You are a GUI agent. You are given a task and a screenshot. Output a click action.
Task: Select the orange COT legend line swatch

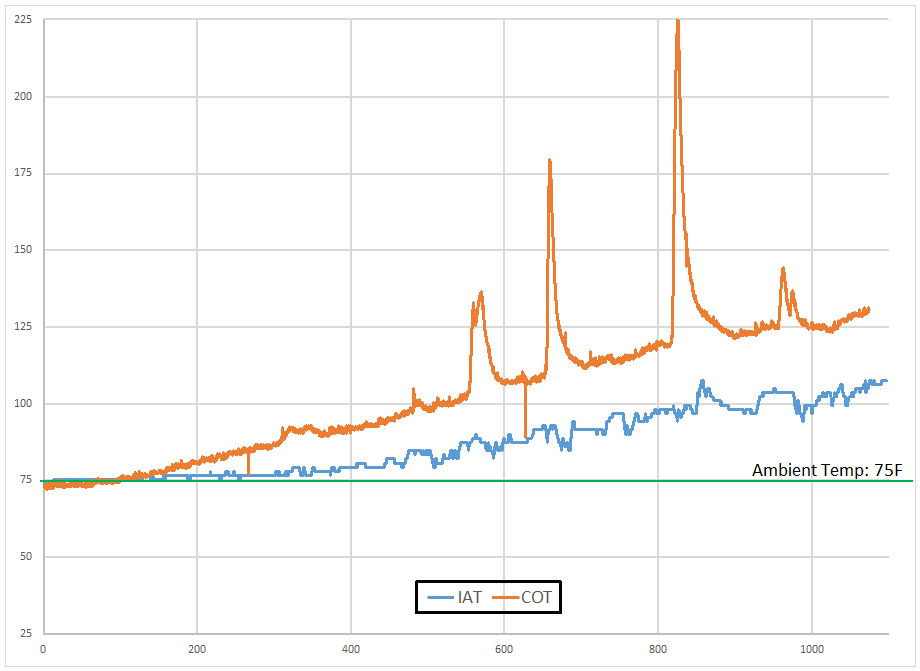505,598
